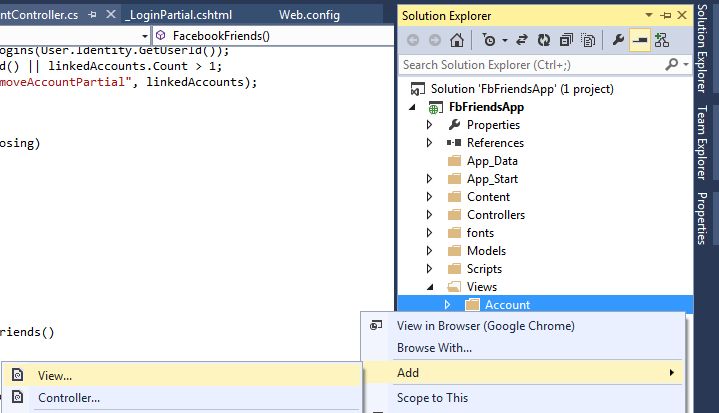The height and width of the screenshot is (413, 719).
Task: Click the browser icon beside View in Browser
Action: tap(376, 325)
